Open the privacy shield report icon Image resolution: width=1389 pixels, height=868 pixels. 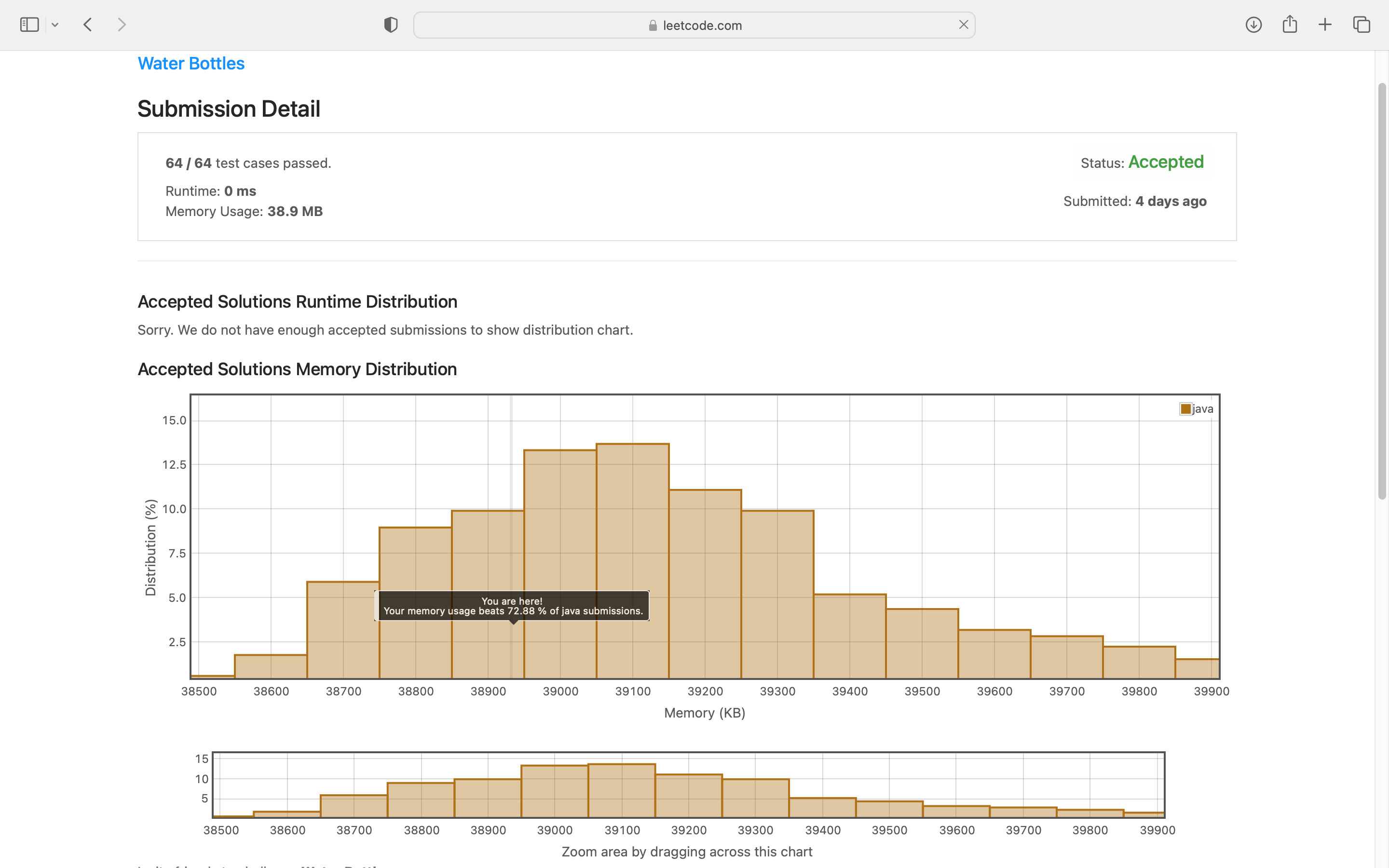coord(391,25)
